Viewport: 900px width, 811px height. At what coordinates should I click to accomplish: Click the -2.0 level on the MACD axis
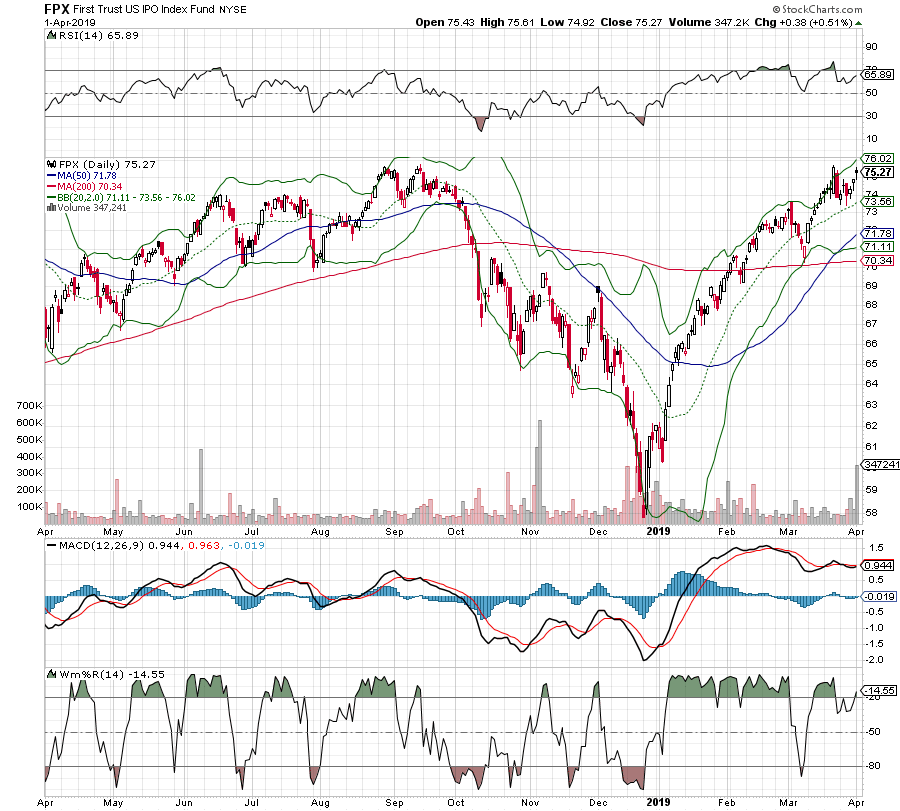click(875, 660)
